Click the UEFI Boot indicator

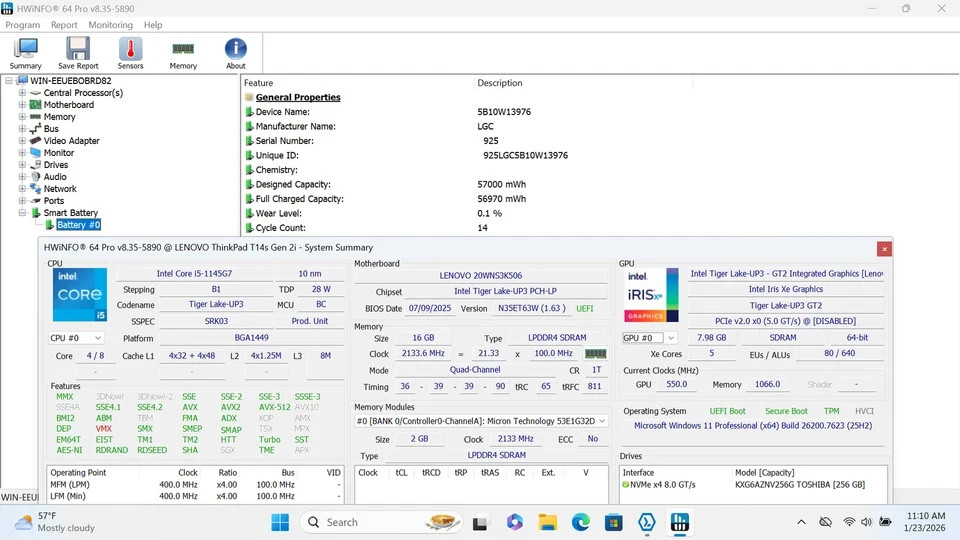[727, 411]
